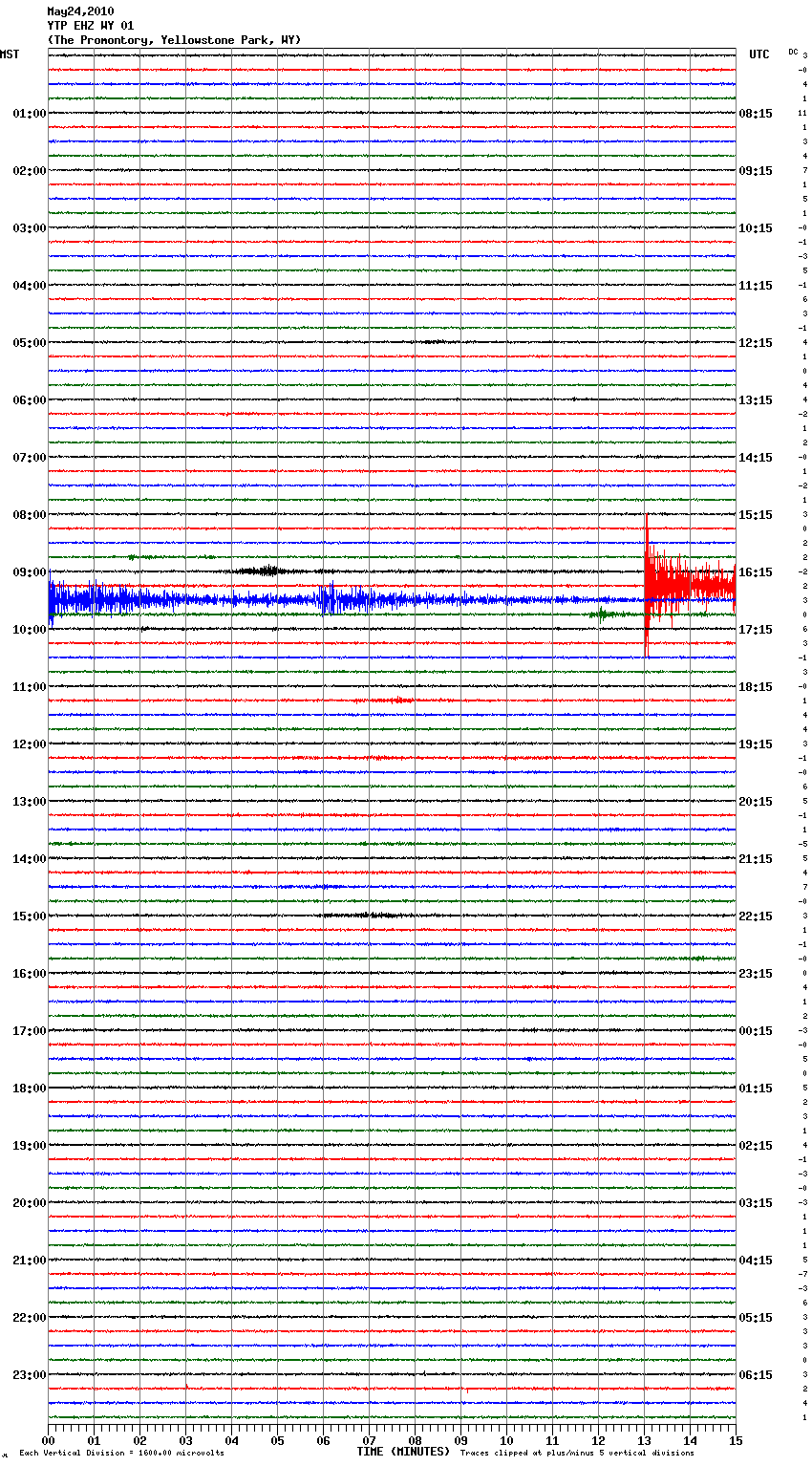Screen dimensions: 812x1466
Task: Click the "Each Vertical Division = 1600.00 microvolts" note
Action: pyautogui.click(x=121, y=1454)
